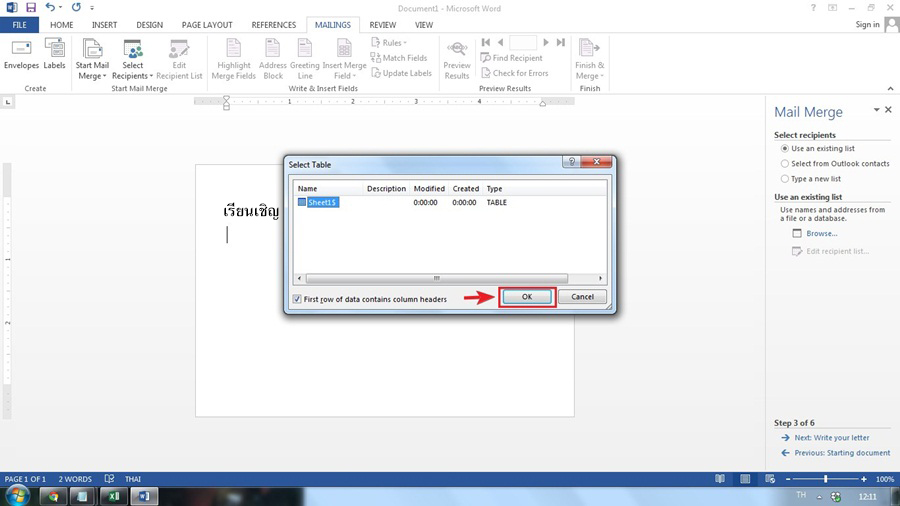Open Chrome from the taskbar

pos(53,496)
